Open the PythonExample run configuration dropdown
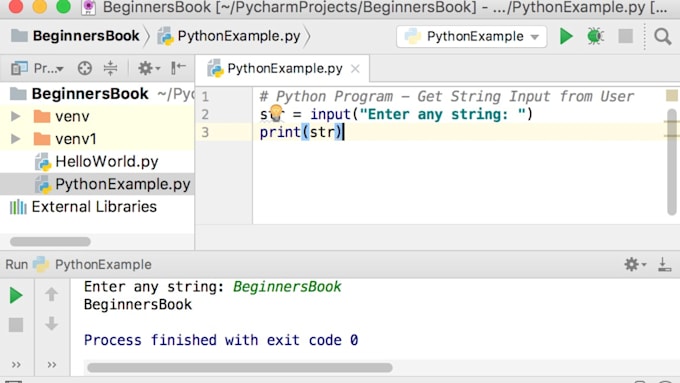The height and width of the screenshot is (383, 680). (471, 36)
